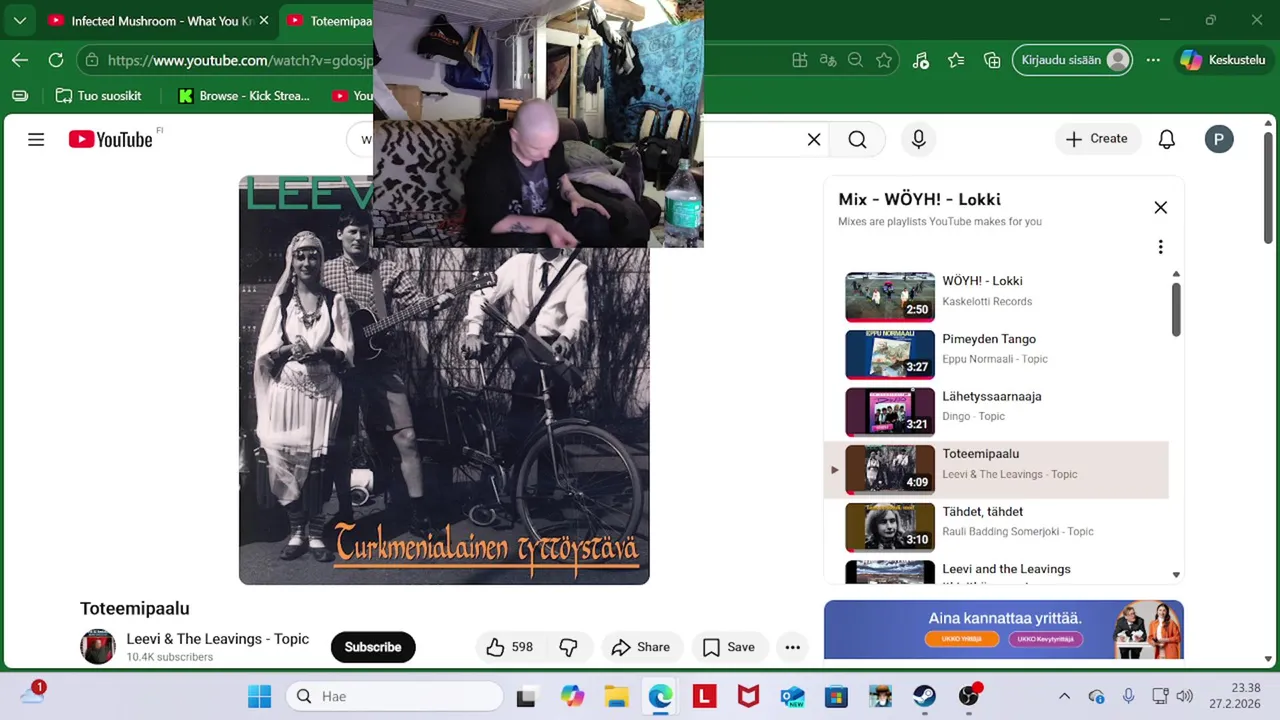The image size is (1280, 720).
Task: Open Steam from the taskbar
Action: coord(924,696)
